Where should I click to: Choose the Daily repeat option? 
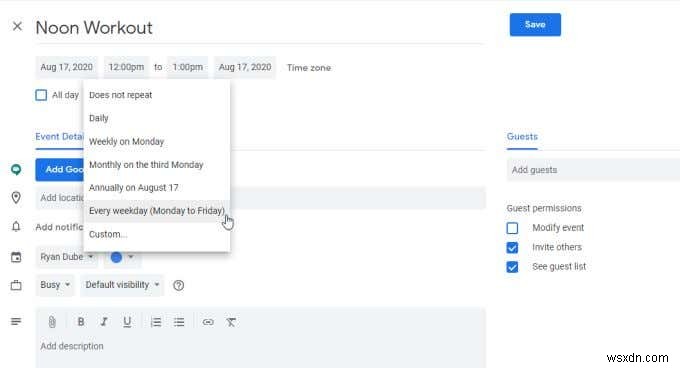click(x=157, y=118)
